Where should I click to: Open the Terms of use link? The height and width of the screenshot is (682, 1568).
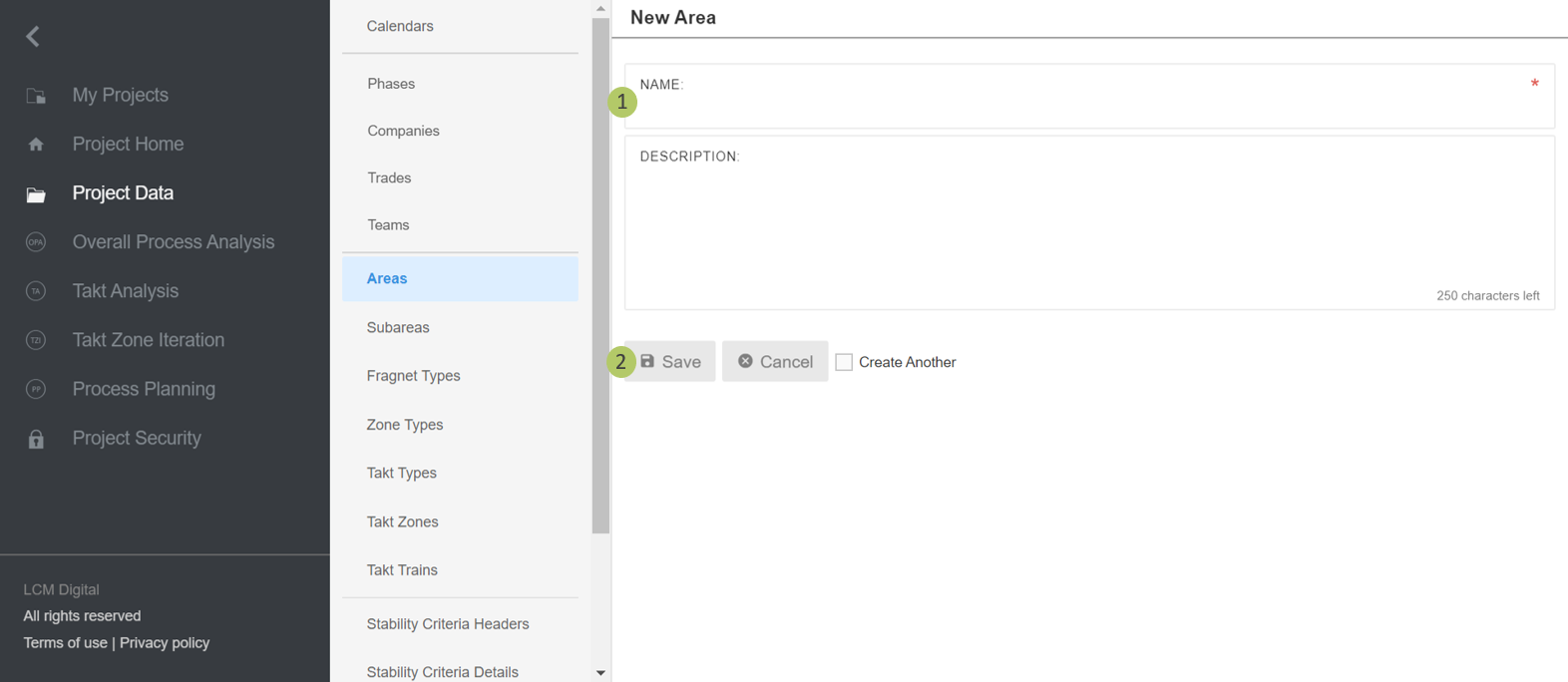(x=65, y=643)
